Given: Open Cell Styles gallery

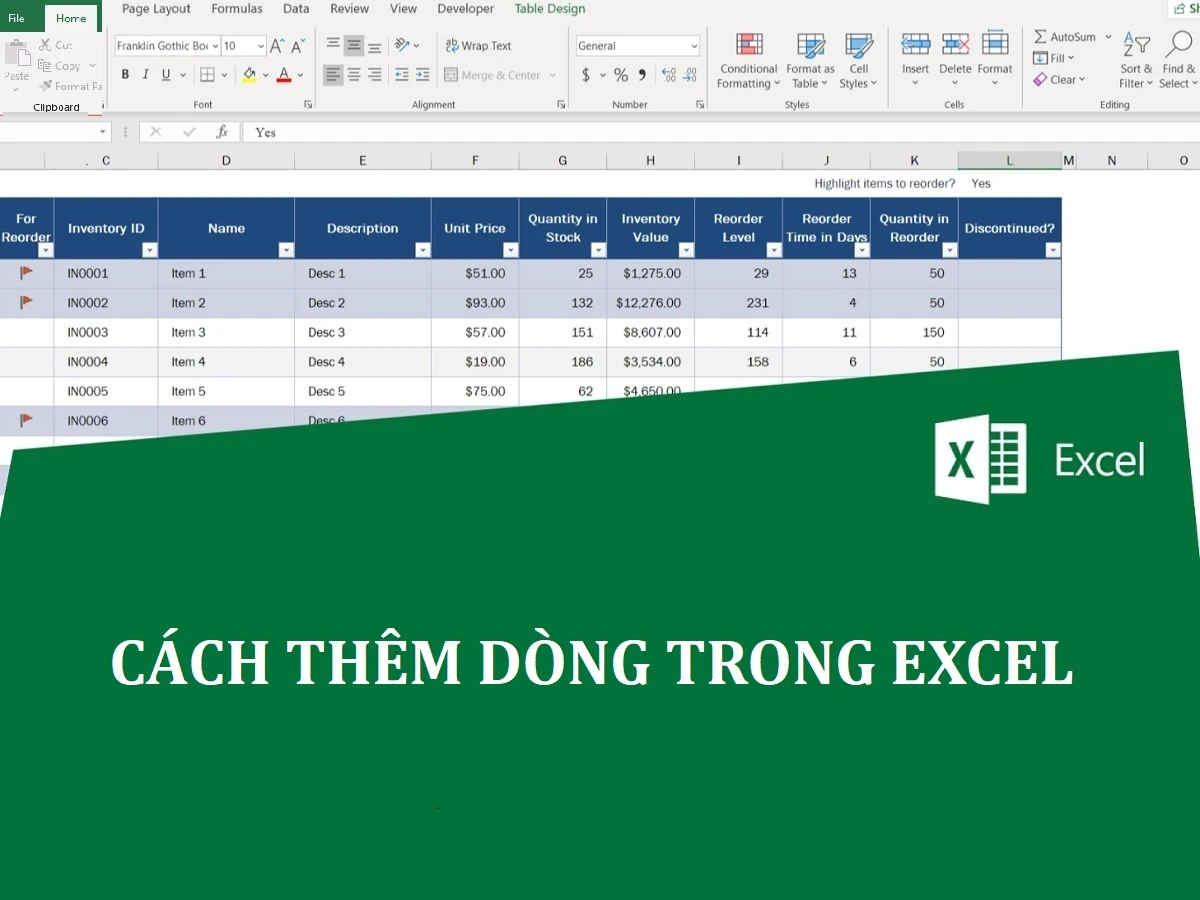Looking at the screenshot, I should pyautogui.click(x=859, y=61).
